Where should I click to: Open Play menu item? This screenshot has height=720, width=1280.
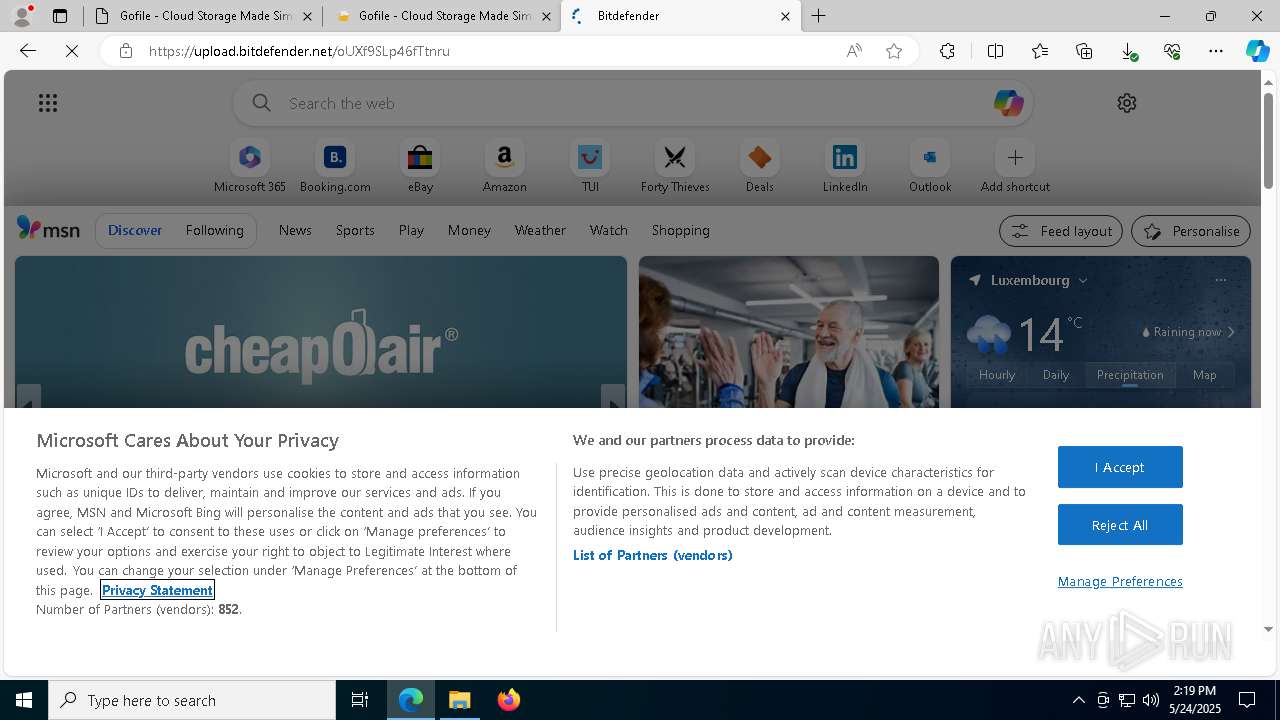coord(411,230)
